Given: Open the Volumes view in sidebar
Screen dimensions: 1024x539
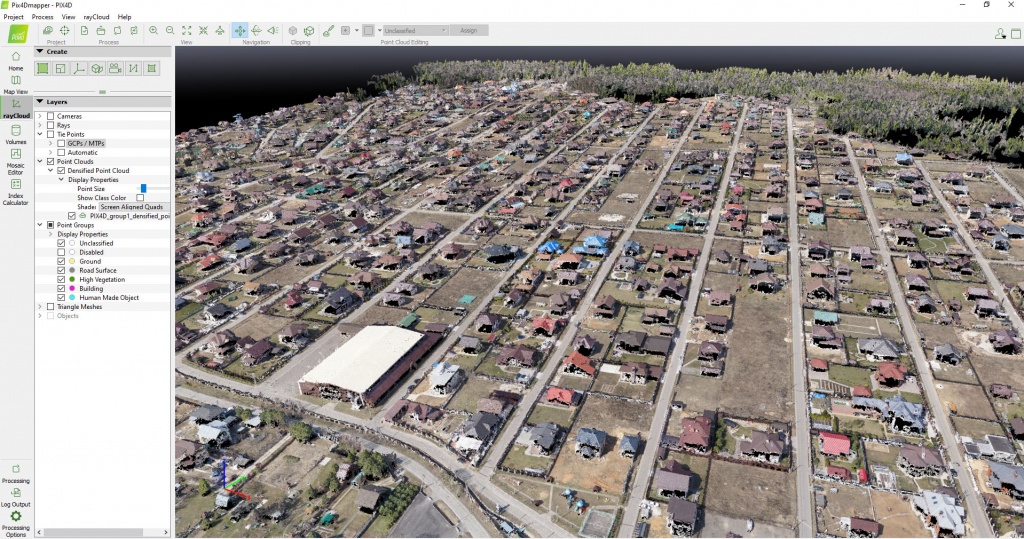Looking at the screenshot, I should (16, 134).
